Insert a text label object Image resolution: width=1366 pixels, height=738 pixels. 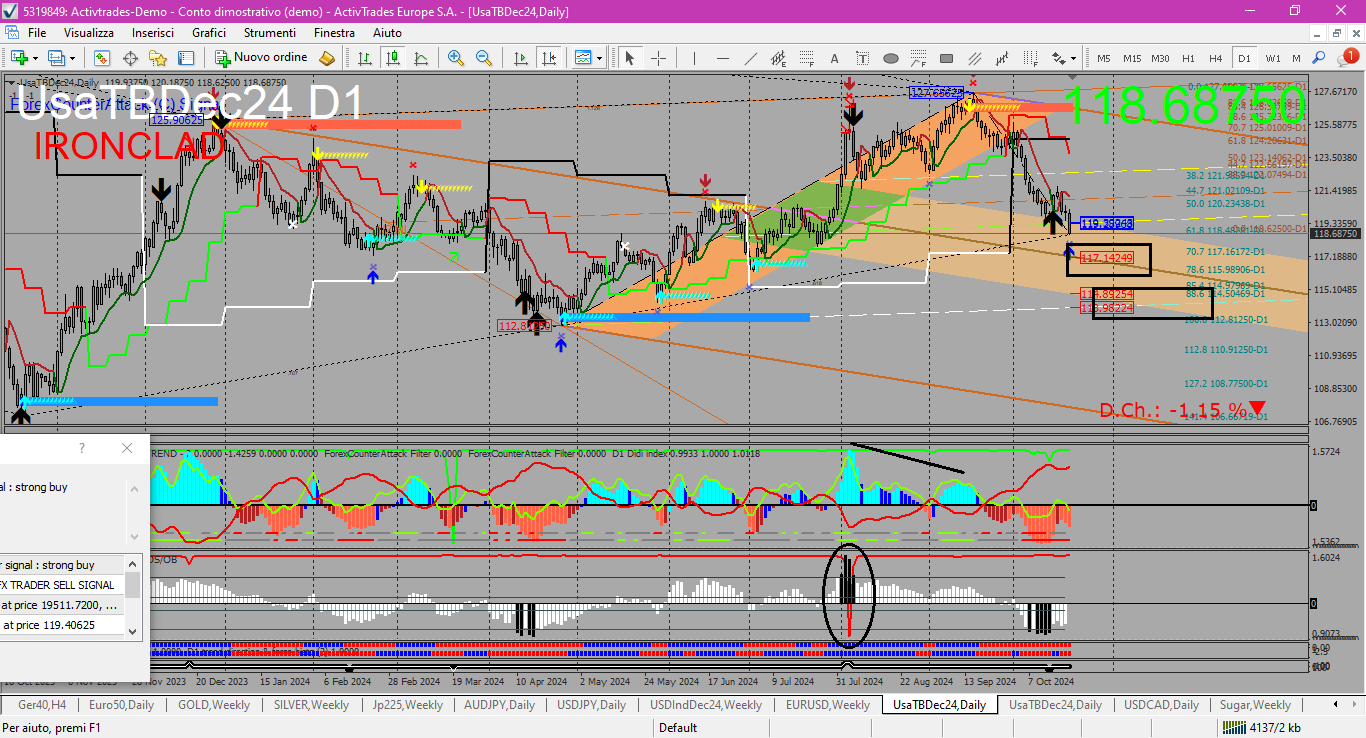(x=862, y=58)
